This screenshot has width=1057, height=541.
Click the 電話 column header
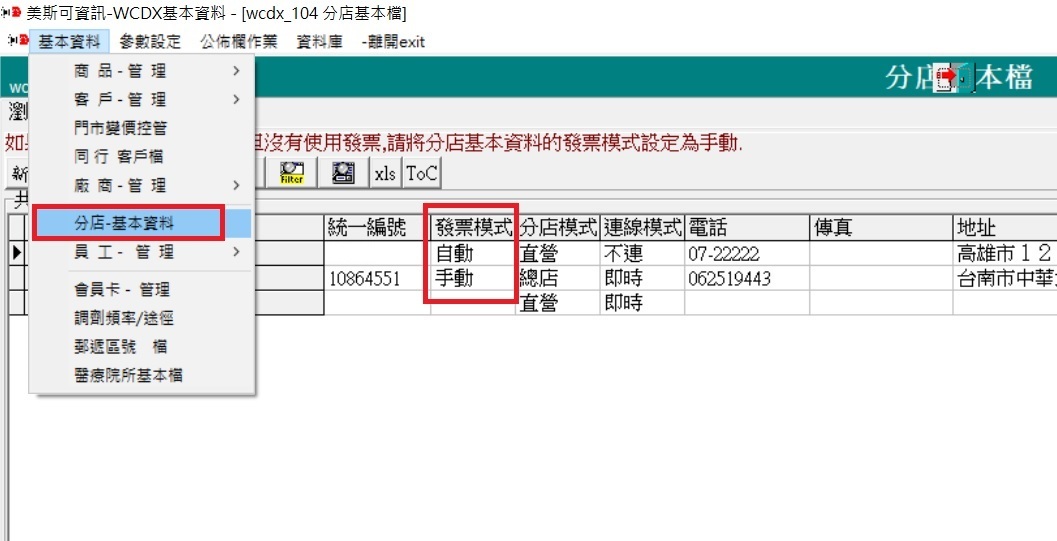point(747,228)
